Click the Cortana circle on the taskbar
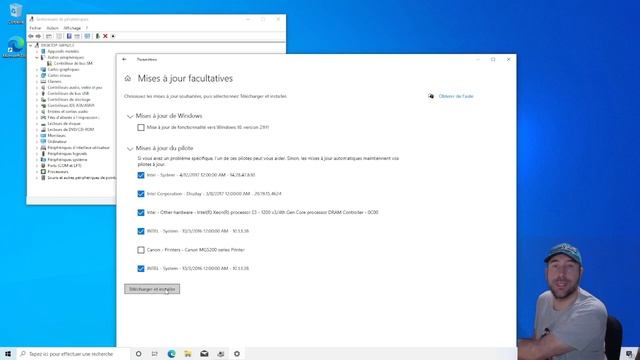Image resolution: width=640 pixels, height=360 pixels. [138, 354]
